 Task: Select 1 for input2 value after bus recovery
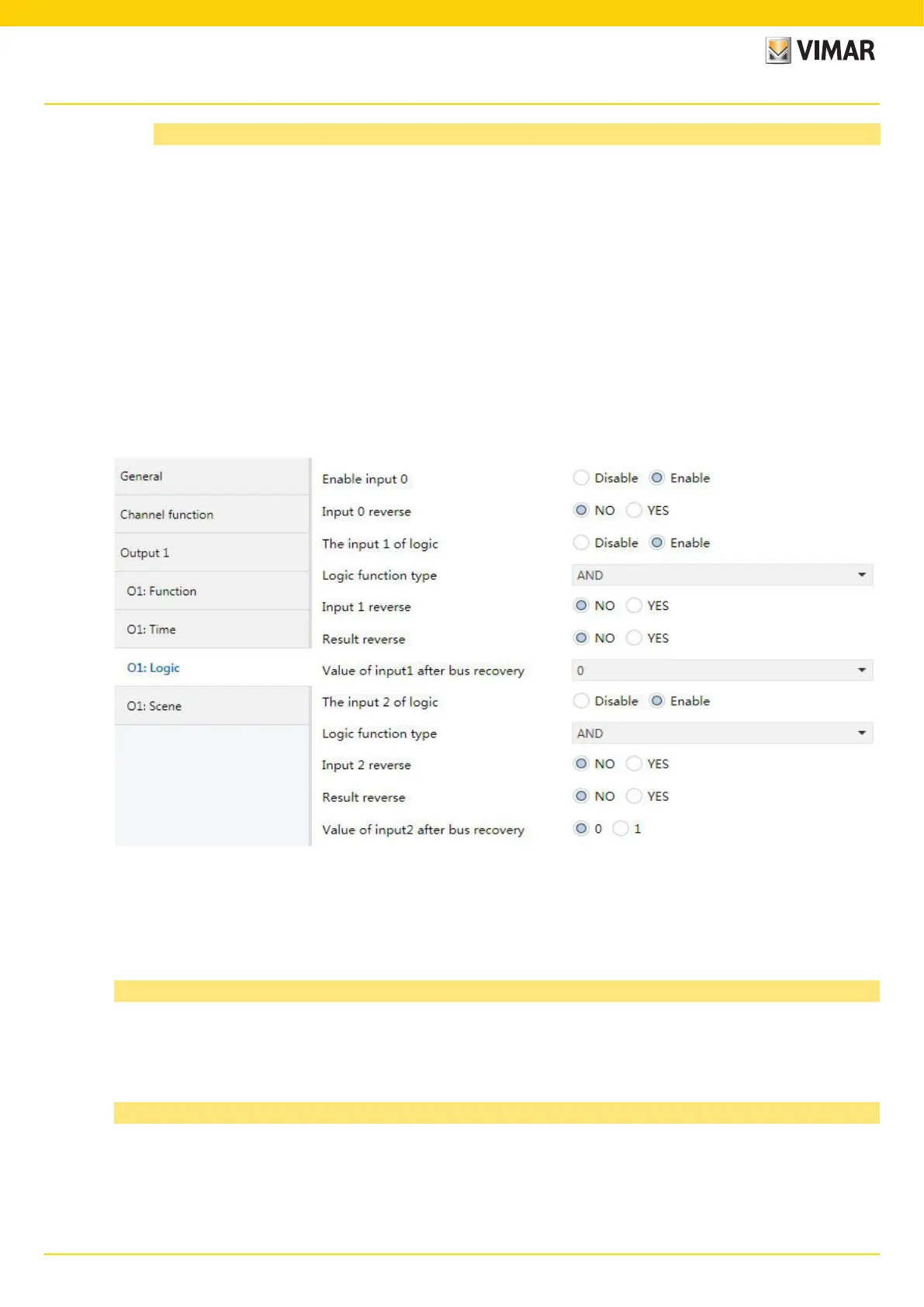pyautogui.click(x=621, y=829)
